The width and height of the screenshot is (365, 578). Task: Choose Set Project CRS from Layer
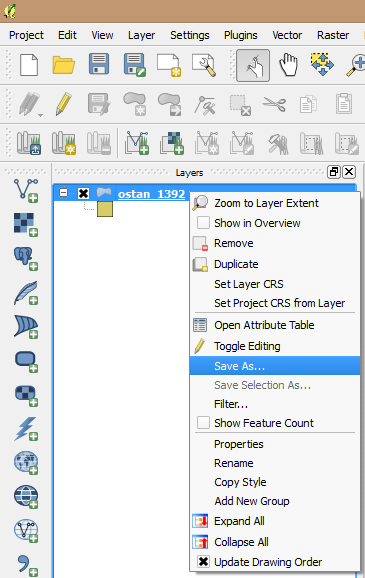tap(275, 303)
